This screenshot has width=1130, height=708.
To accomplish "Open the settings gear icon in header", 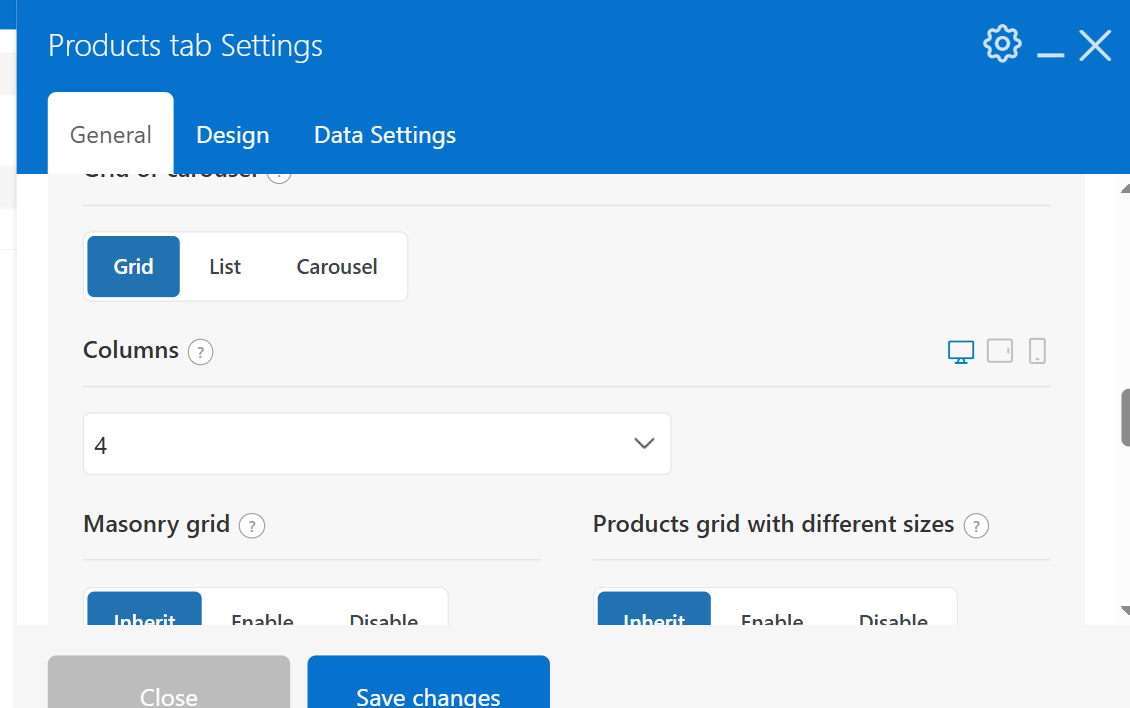I will pos(1002,45).
